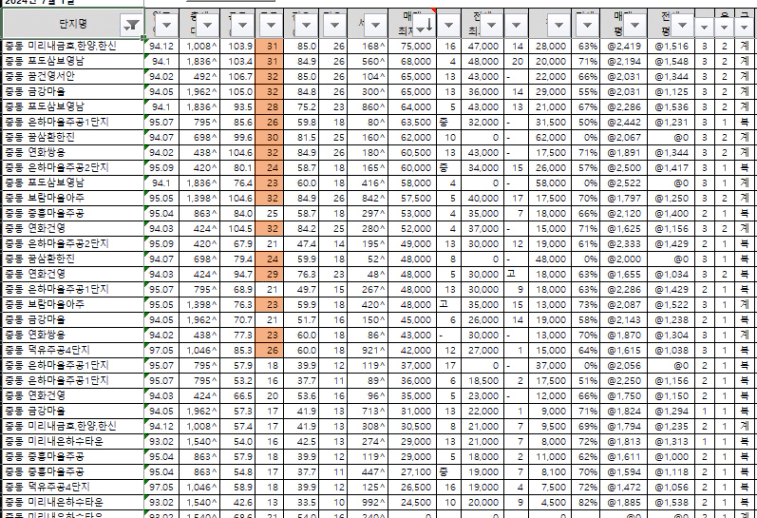Select the cell showing 105.0

pyautogui.click(x=237, y=92)
